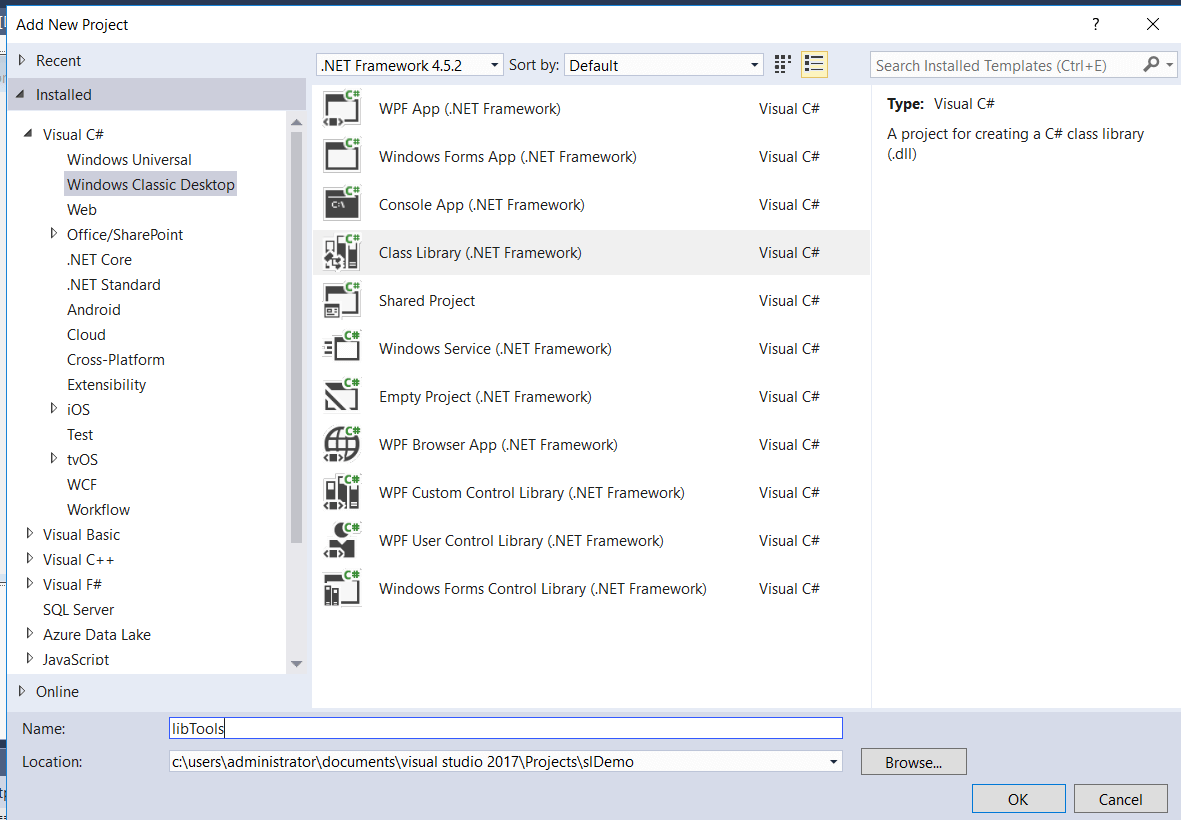The image size is (1181, 820).
Task: Select the Android category
Action: pos(93,309)
